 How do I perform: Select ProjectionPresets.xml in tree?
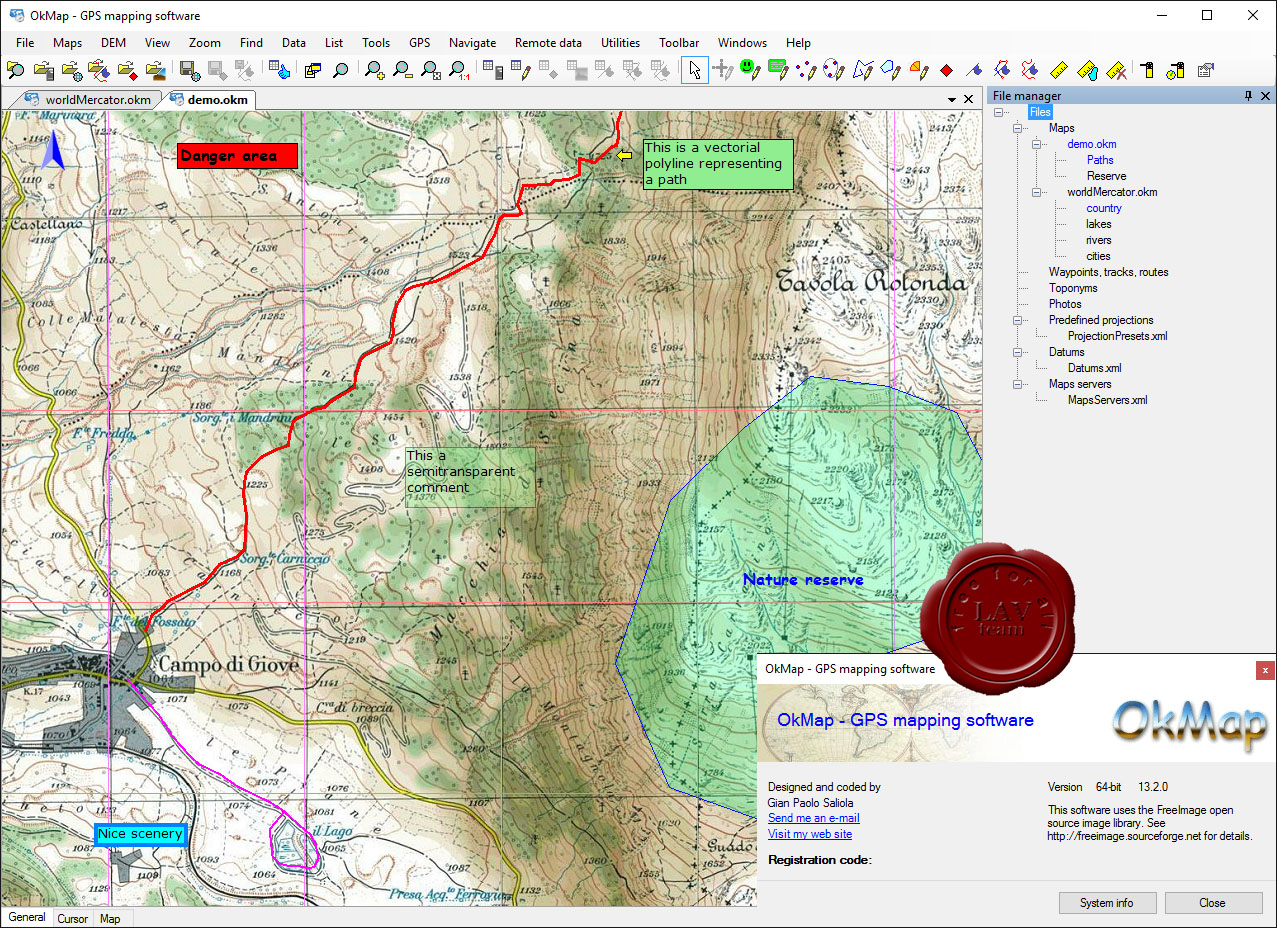pos(1117,336)
